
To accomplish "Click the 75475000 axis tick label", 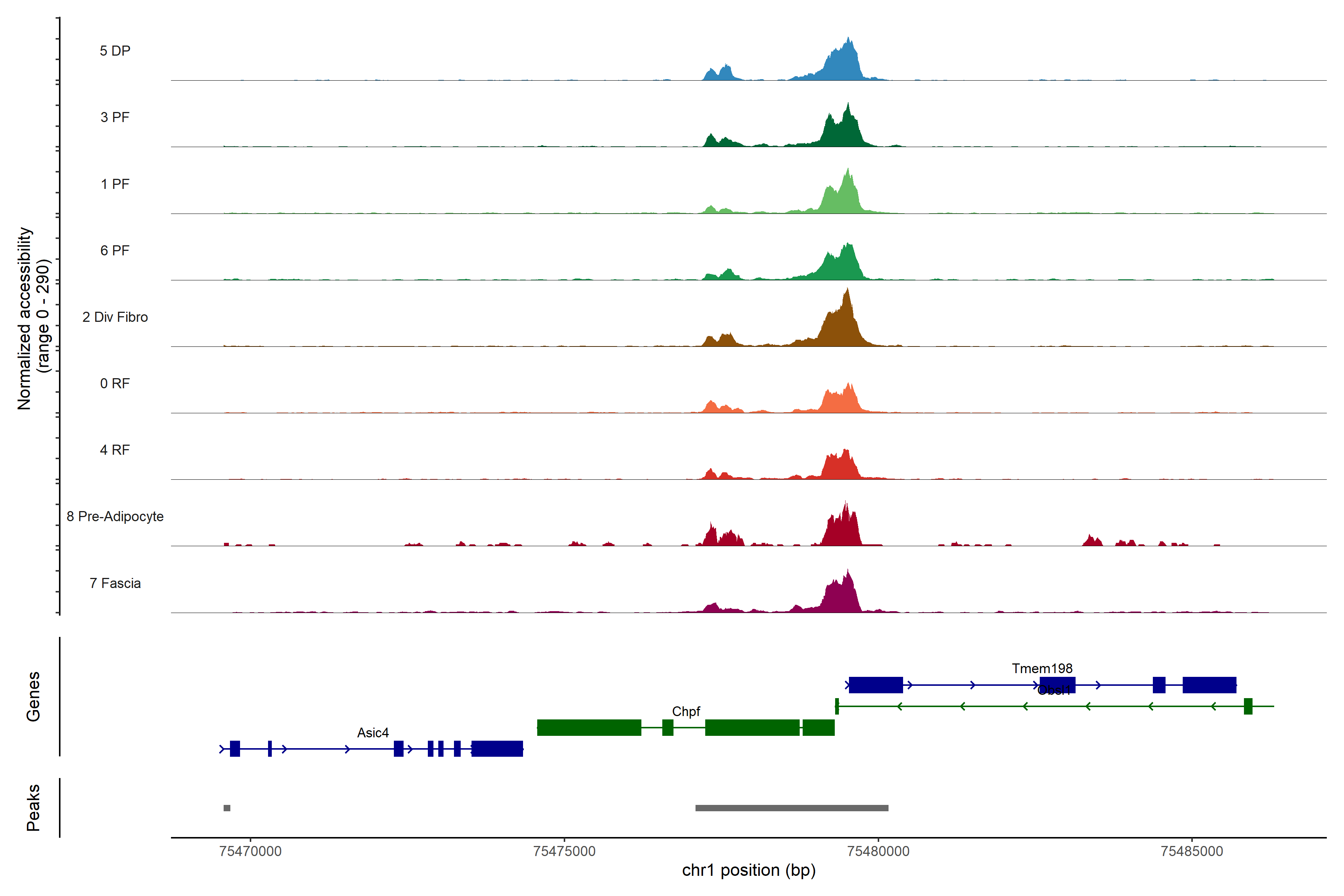I will pos(564,852).
